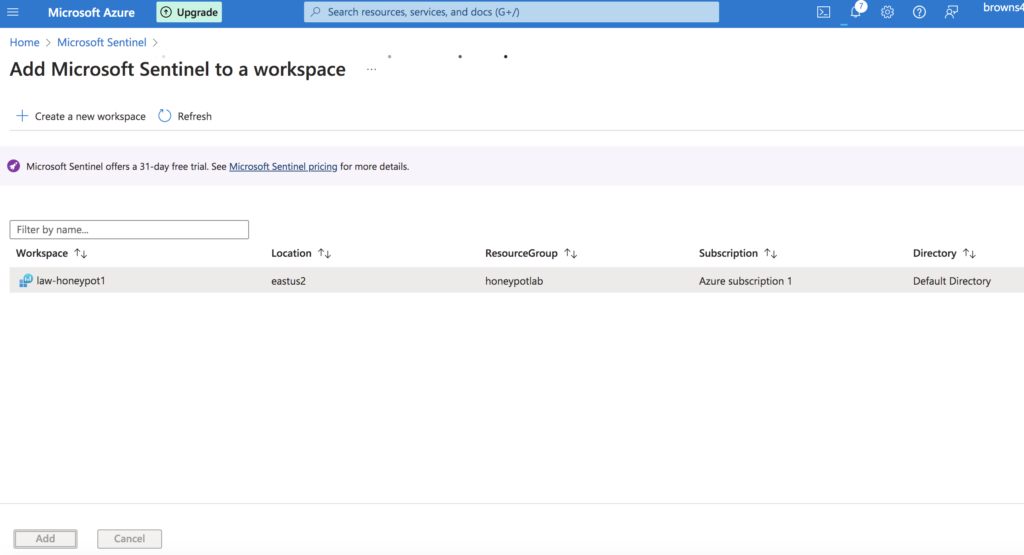Refresh the workspace list
The width and height of the screenshot is (1024, 555).
(x=185, y=116)
